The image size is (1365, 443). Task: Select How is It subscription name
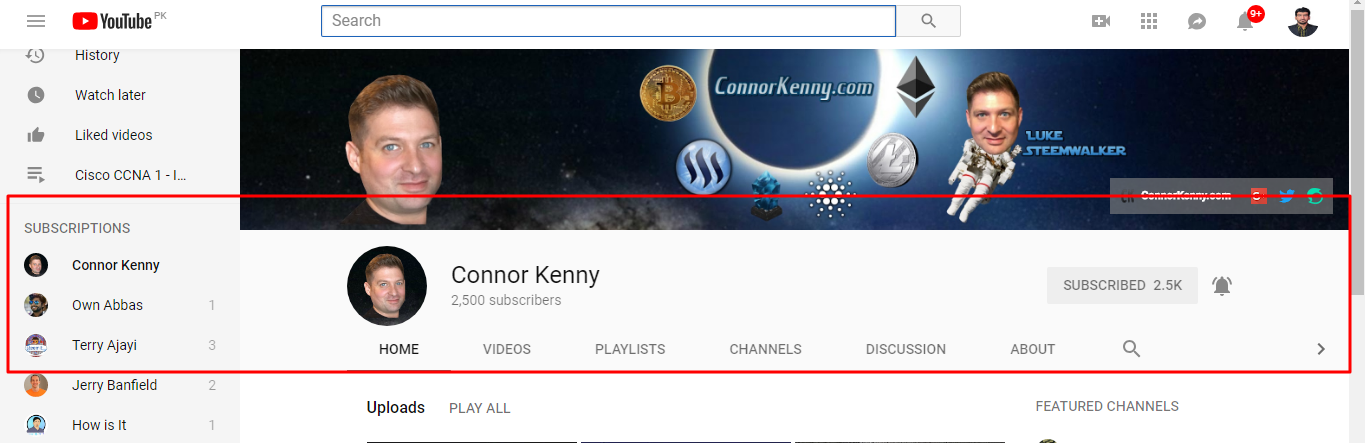[x=99, y=425]
